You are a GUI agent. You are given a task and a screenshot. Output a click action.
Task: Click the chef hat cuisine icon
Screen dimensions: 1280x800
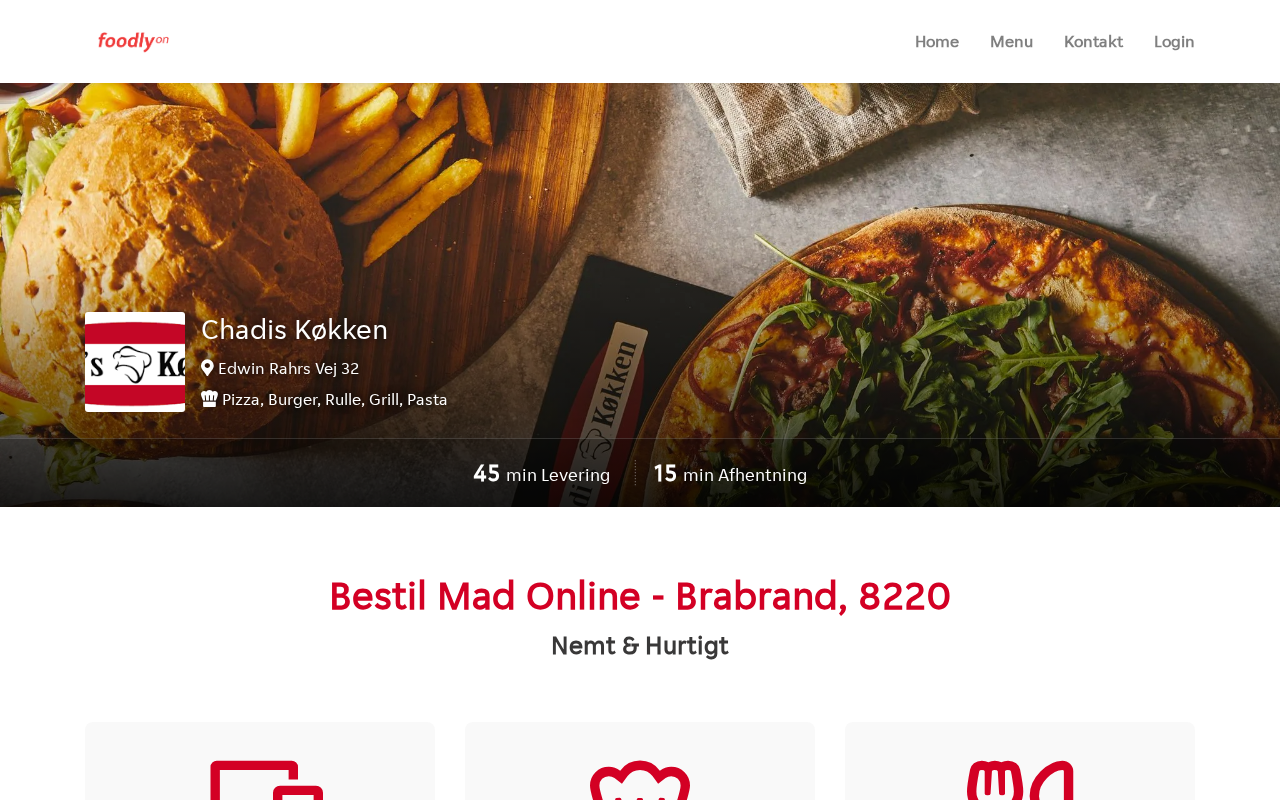[x=209, y=398]
